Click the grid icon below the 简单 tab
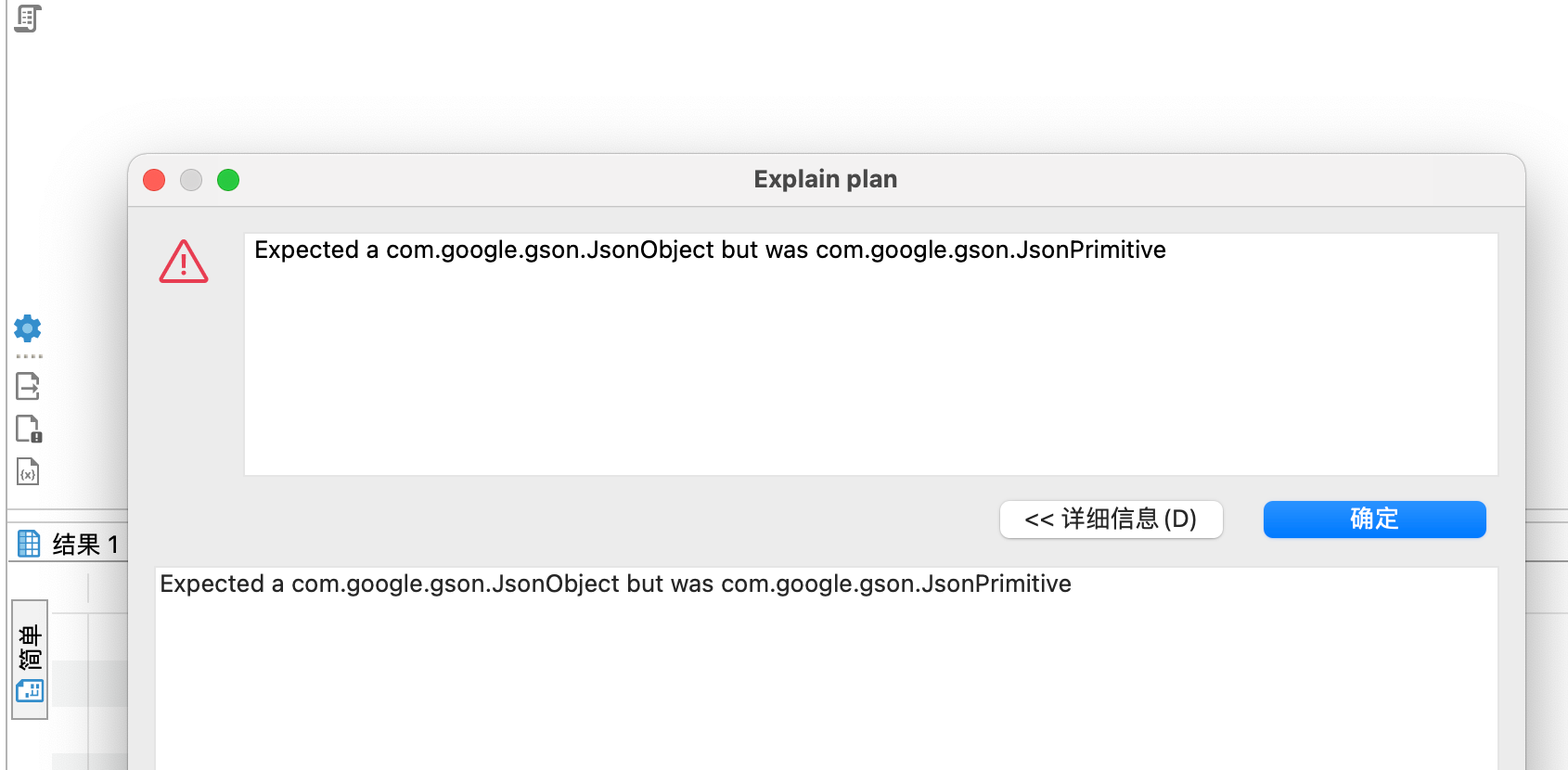 point(29,691)
